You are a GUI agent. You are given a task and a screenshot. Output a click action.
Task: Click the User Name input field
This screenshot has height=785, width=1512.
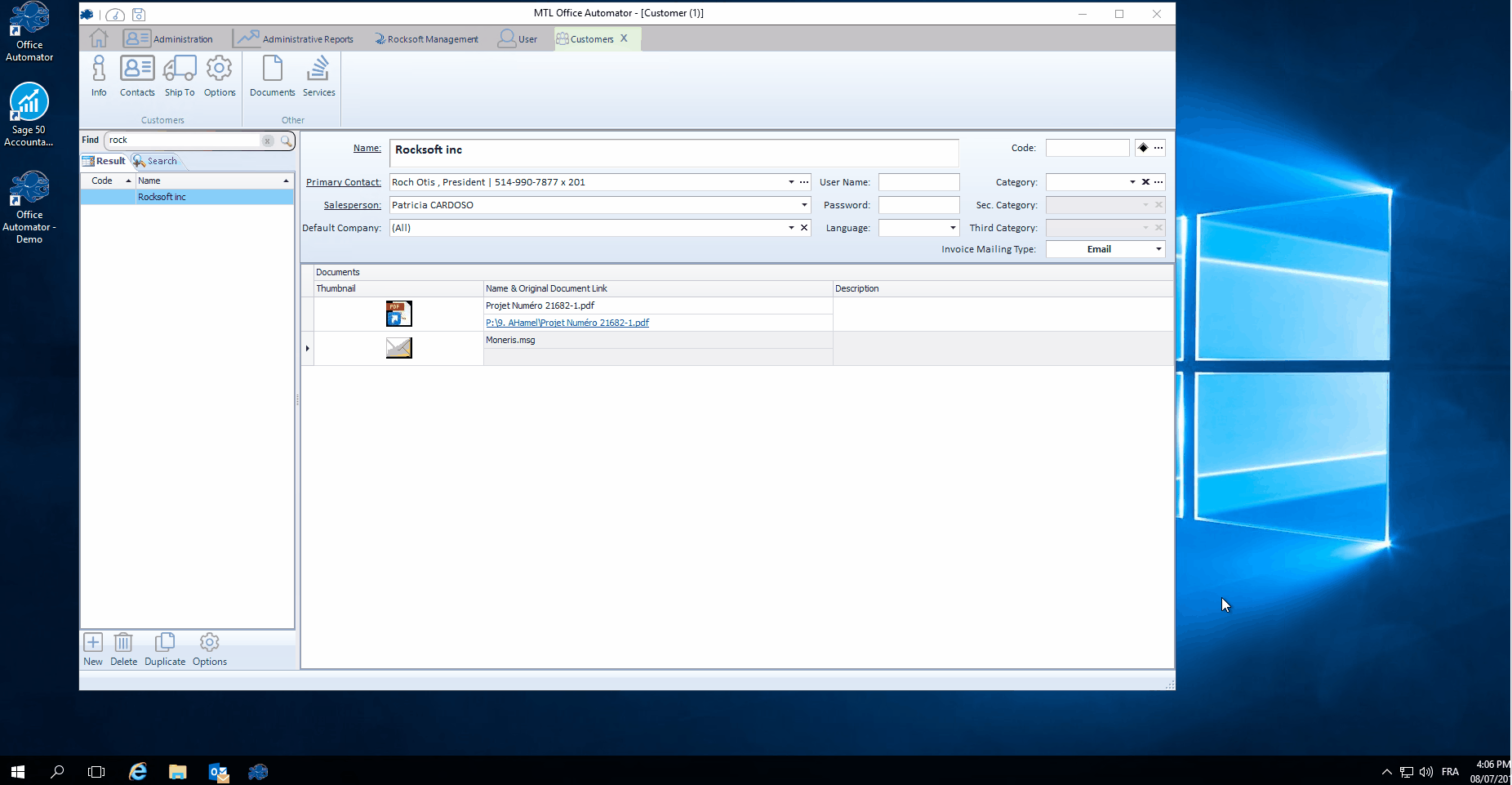click(x=918, y=182)
